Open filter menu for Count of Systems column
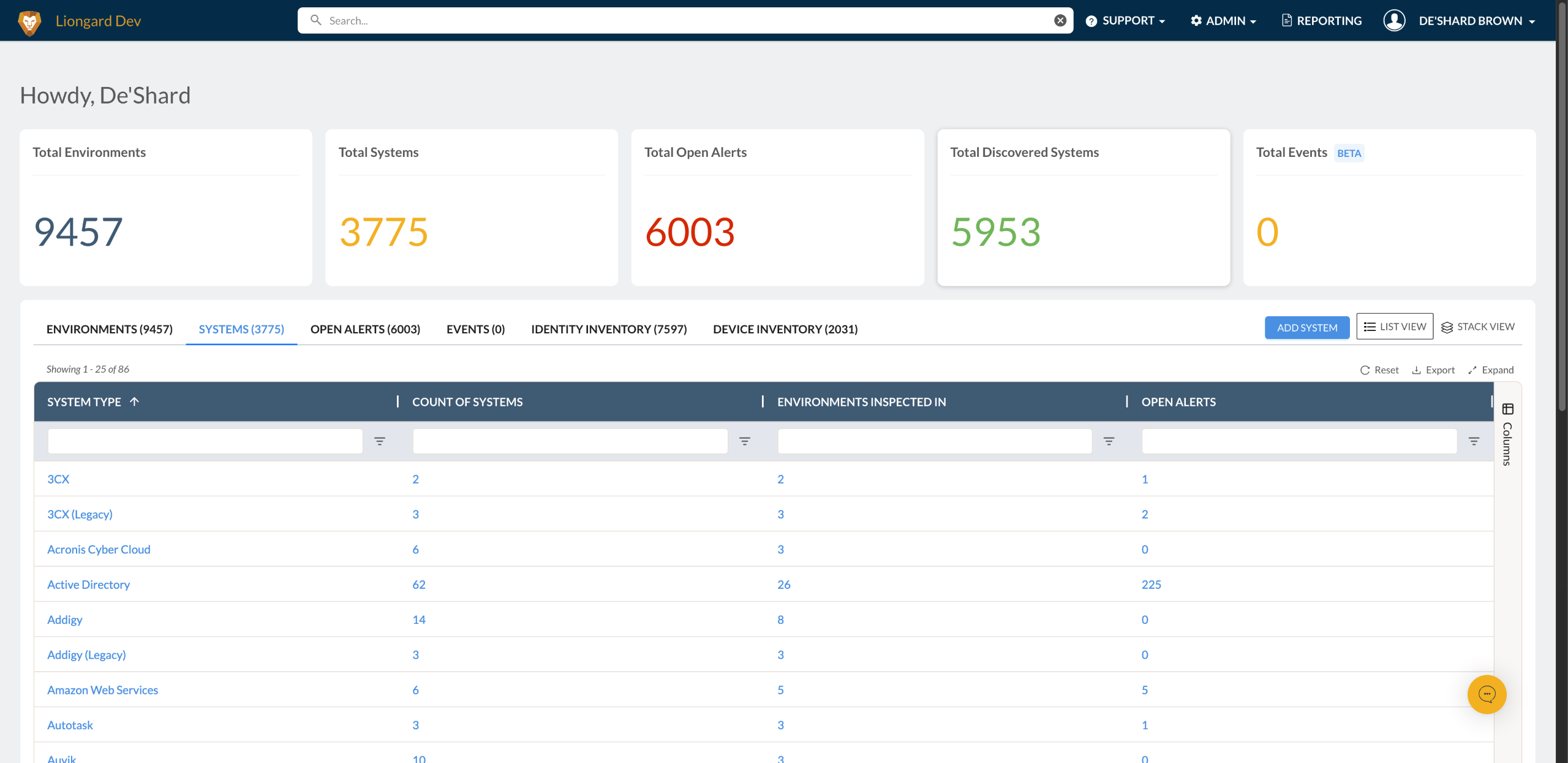This screenshot has width=1568, height=763. pos(744,441)
